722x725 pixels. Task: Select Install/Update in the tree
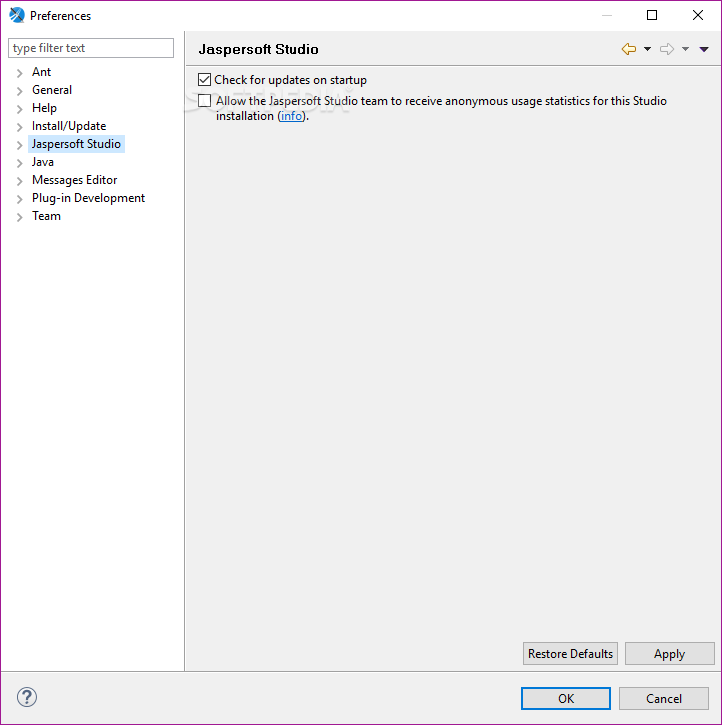tap(69, 126)
